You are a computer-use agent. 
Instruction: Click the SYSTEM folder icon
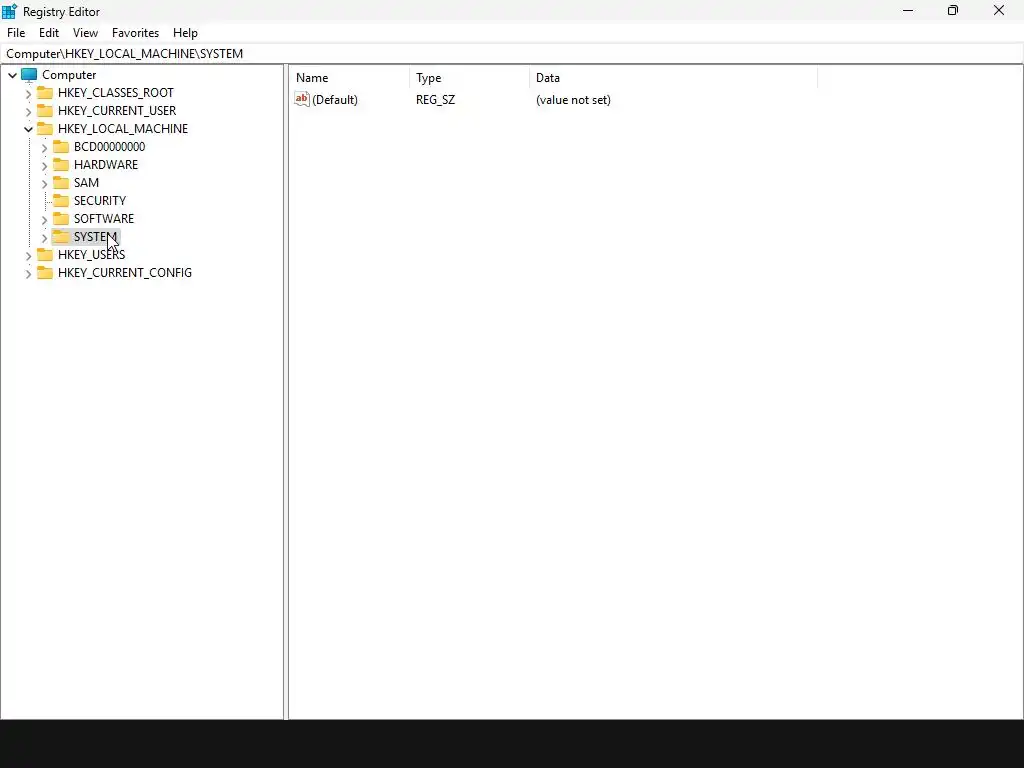[61, 236]
